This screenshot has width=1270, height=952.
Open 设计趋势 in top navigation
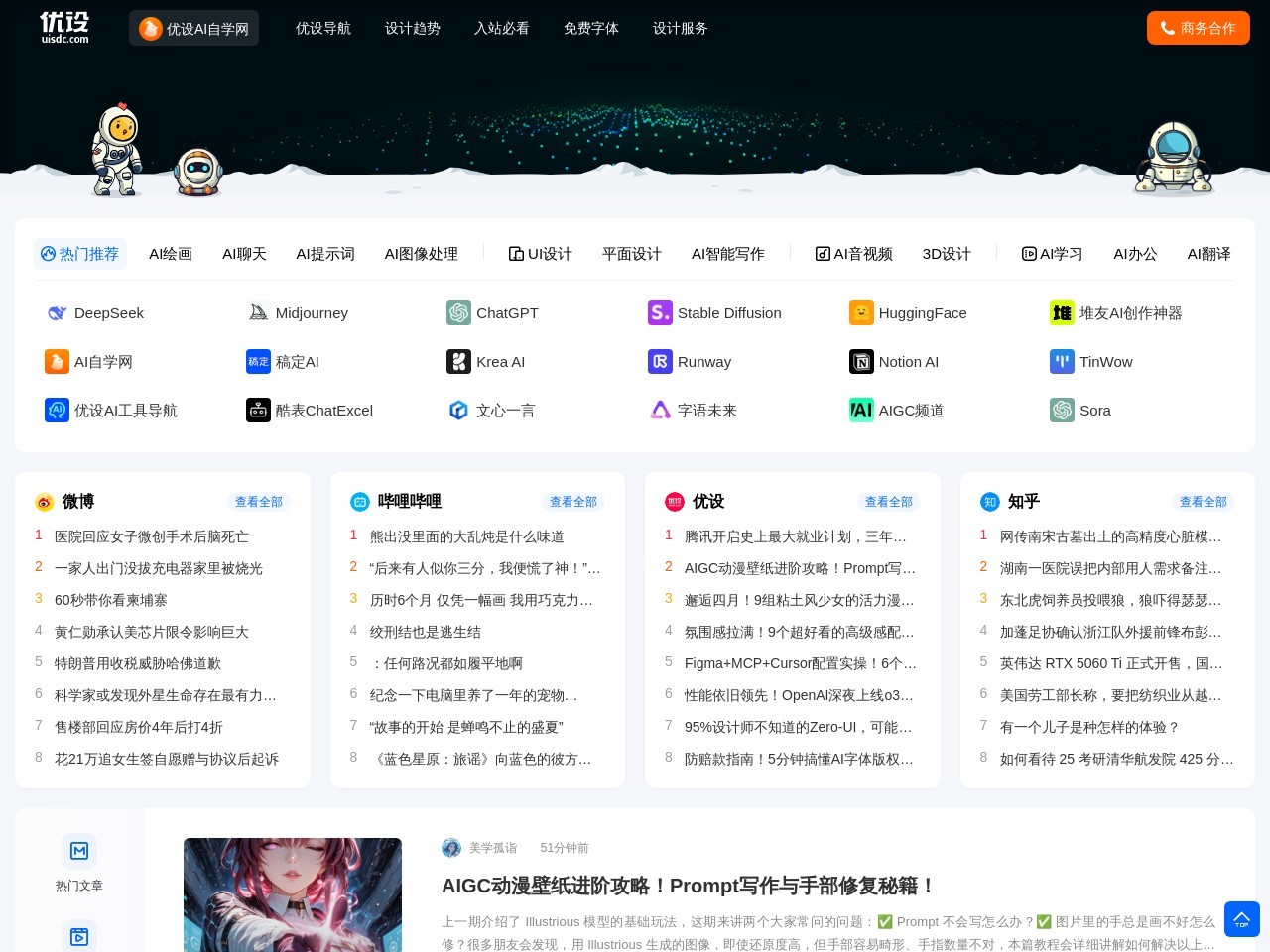pos(413,28)
